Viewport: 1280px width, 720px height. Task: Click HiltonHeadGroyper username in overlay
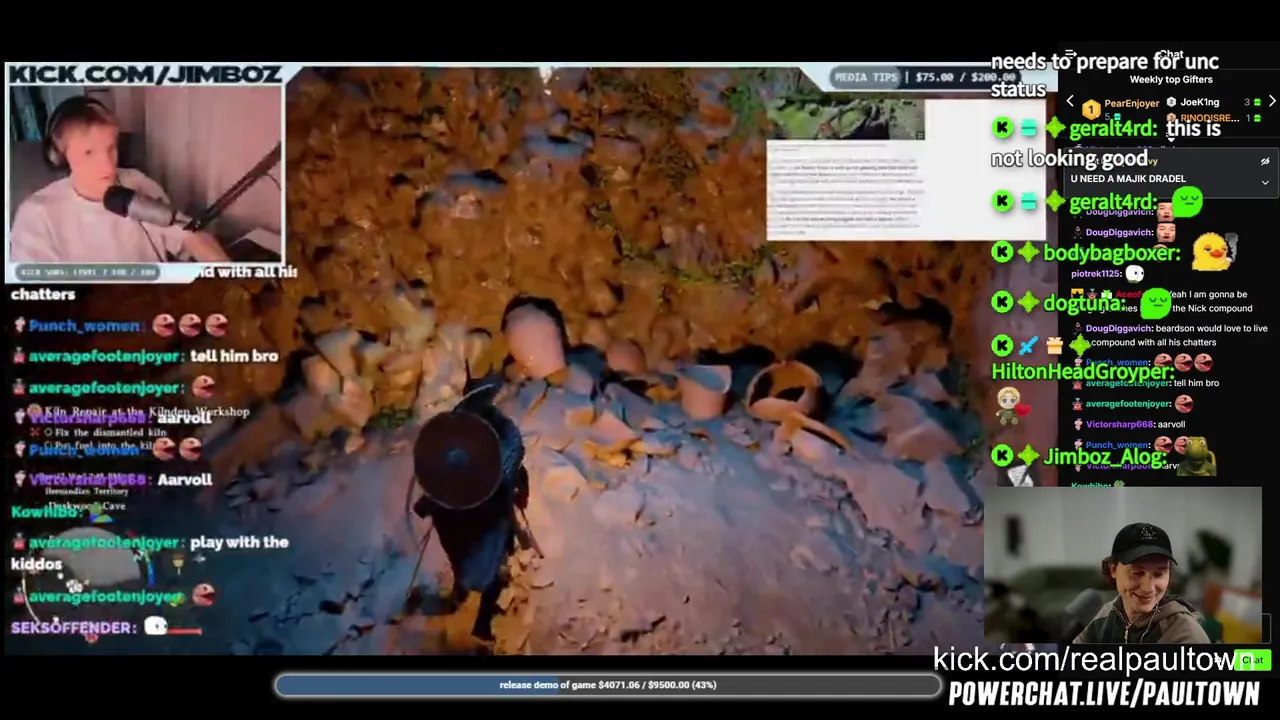(x=1082, y=371)
